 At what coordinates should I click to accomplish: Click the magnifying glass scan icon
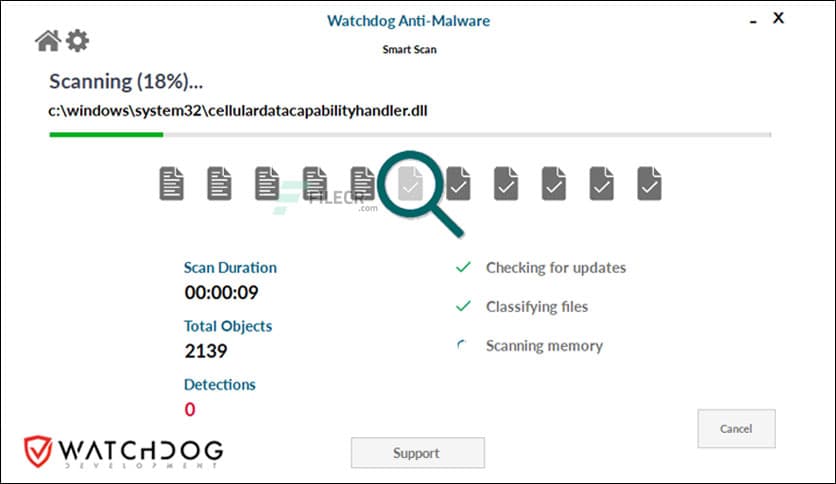[421, 193]
